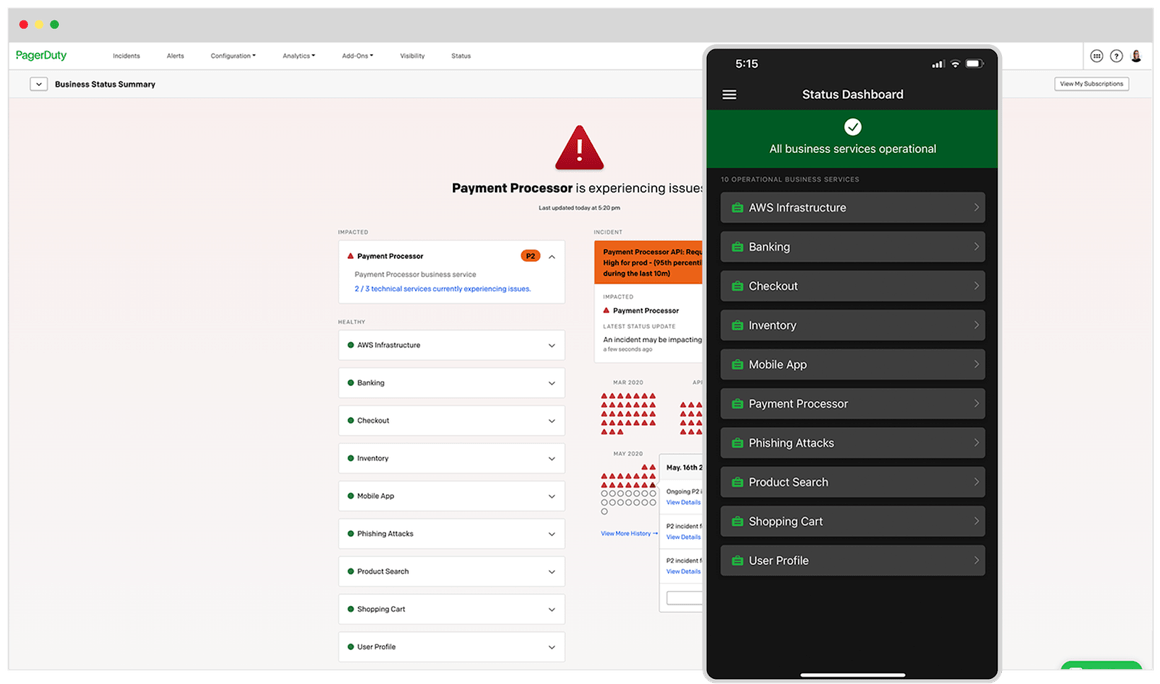Open the hamburger menu on Status Dashboard
Image resolution: width=1160 pixels, height=684 pixels.
point(729,94)
